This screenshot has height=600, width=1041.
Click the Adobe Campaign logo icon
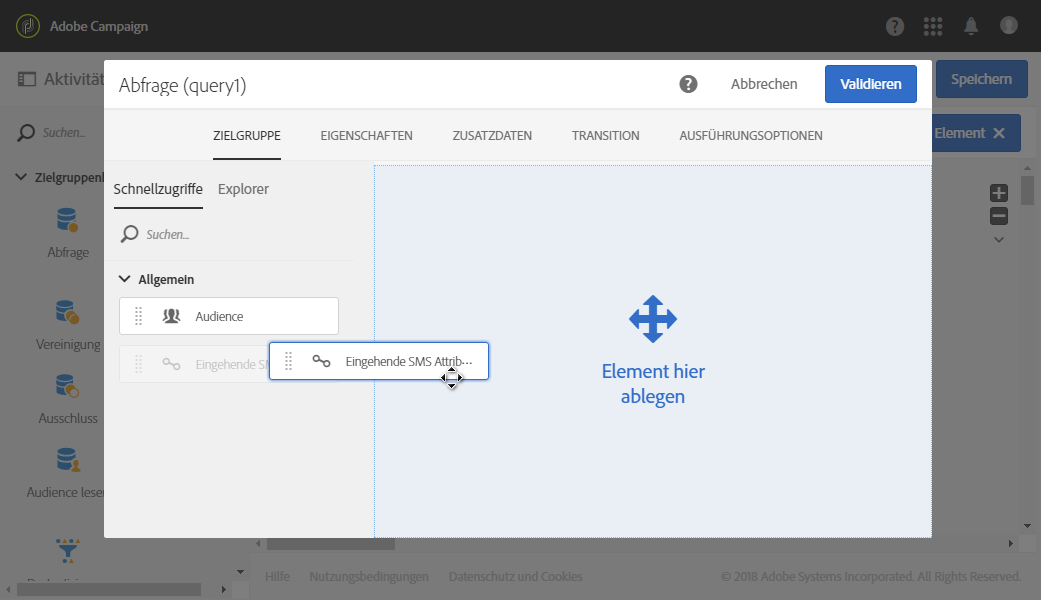(28, 27)
